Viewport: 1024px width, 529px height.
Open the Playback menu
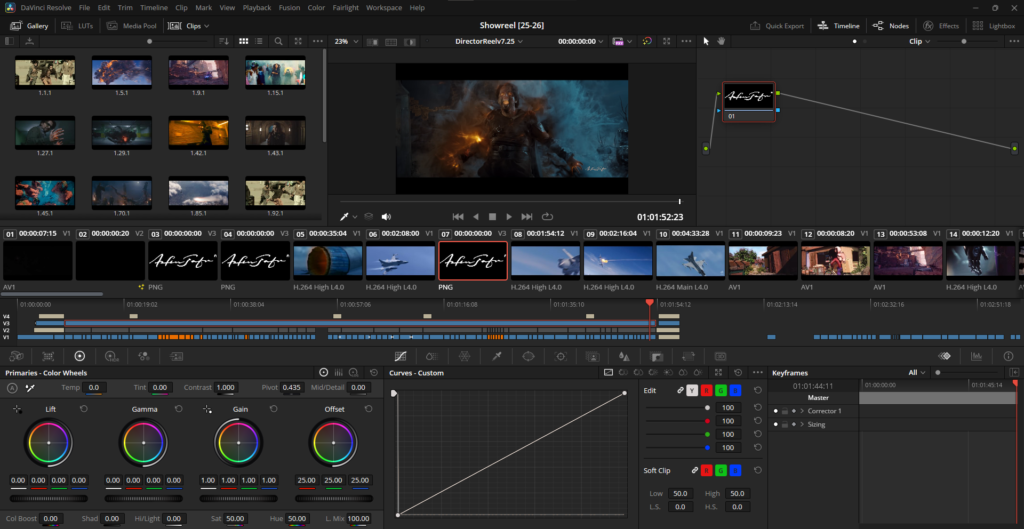256,7
